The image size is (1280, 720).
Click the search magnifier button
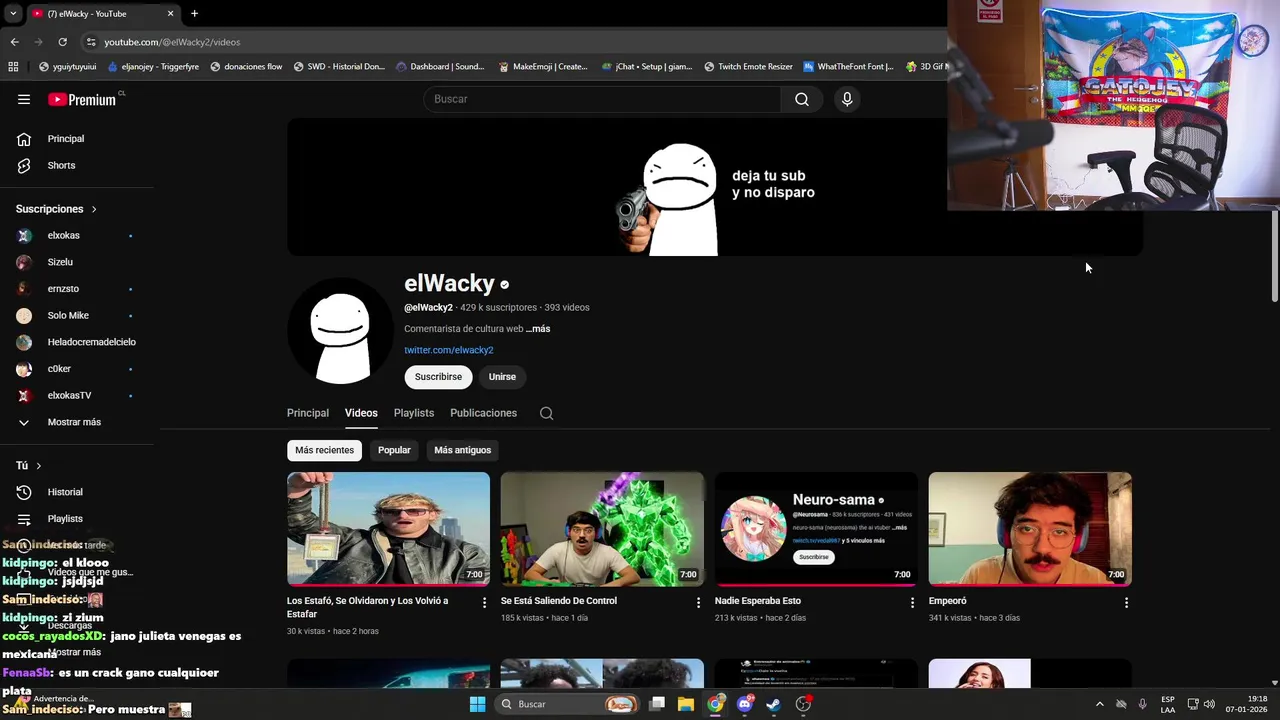[x=802, y=99]
